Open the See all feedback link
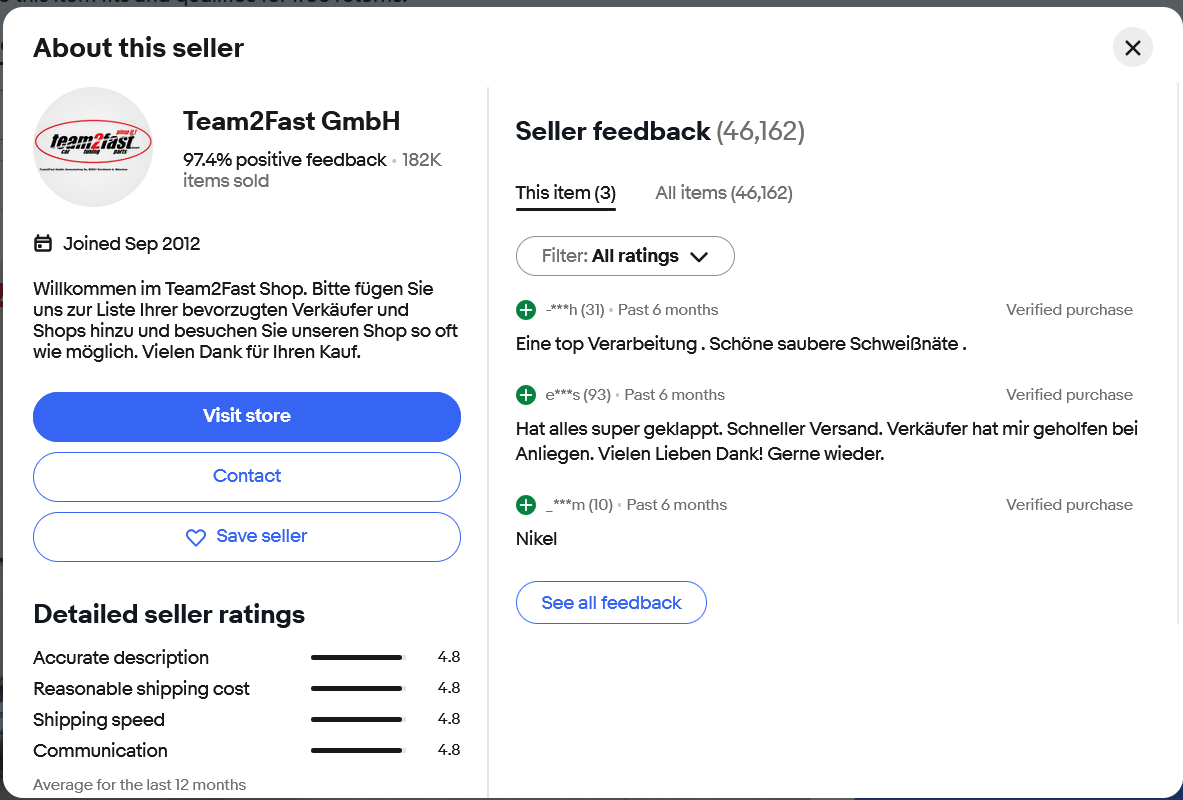 (611, 603)
